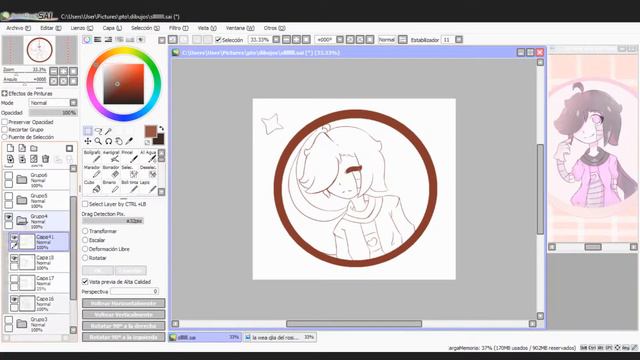
Task: Choose the Transformar radio option
Action: click(85, 231)
